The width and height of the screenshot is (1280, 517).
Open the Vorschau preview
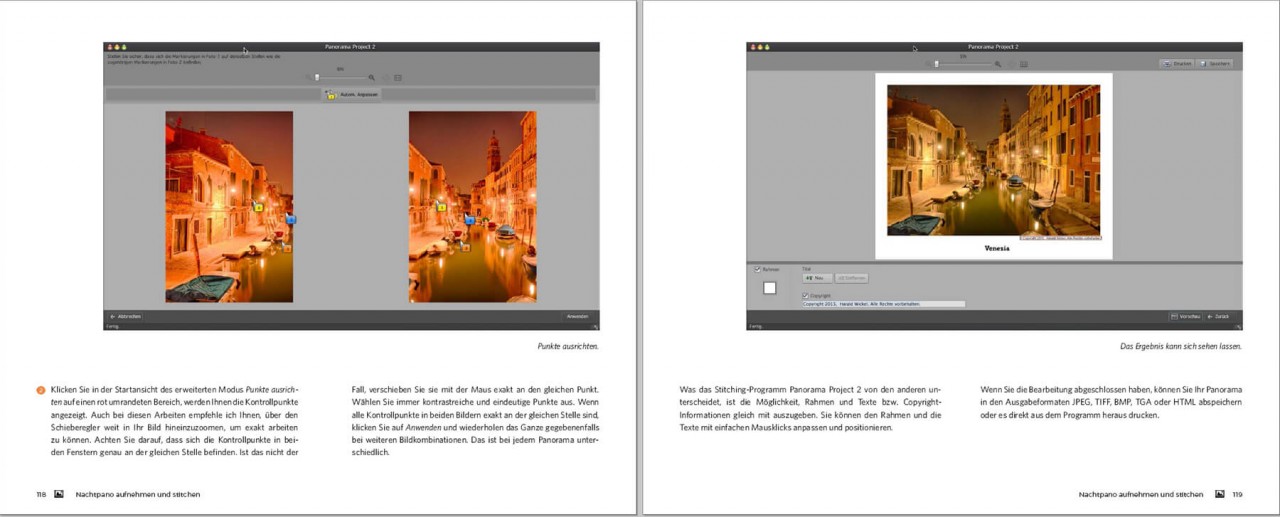[1185, 316]
